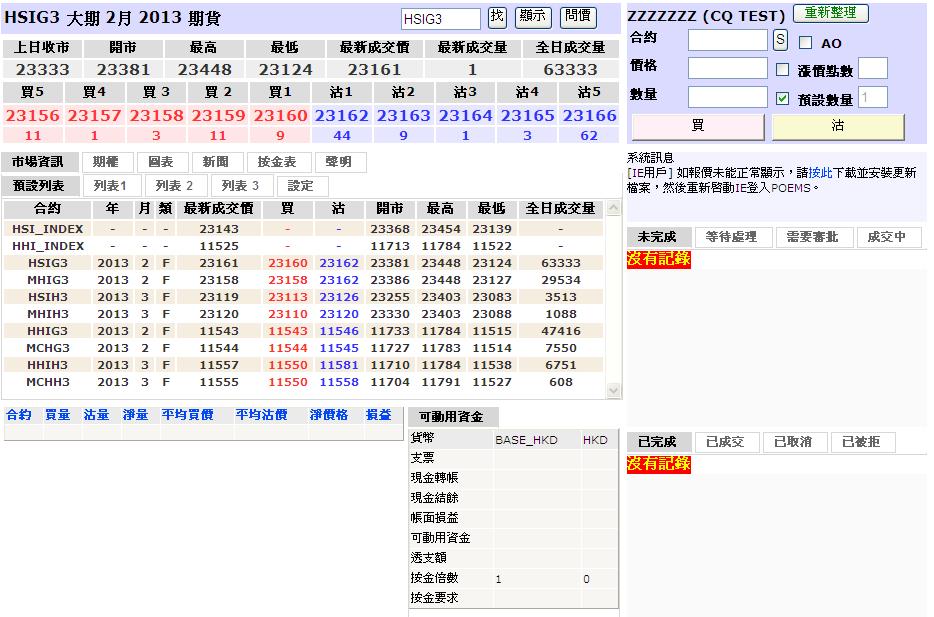
Task: Click the 價格 price input field
Action: pyautogui.click(x=727, y=68)
